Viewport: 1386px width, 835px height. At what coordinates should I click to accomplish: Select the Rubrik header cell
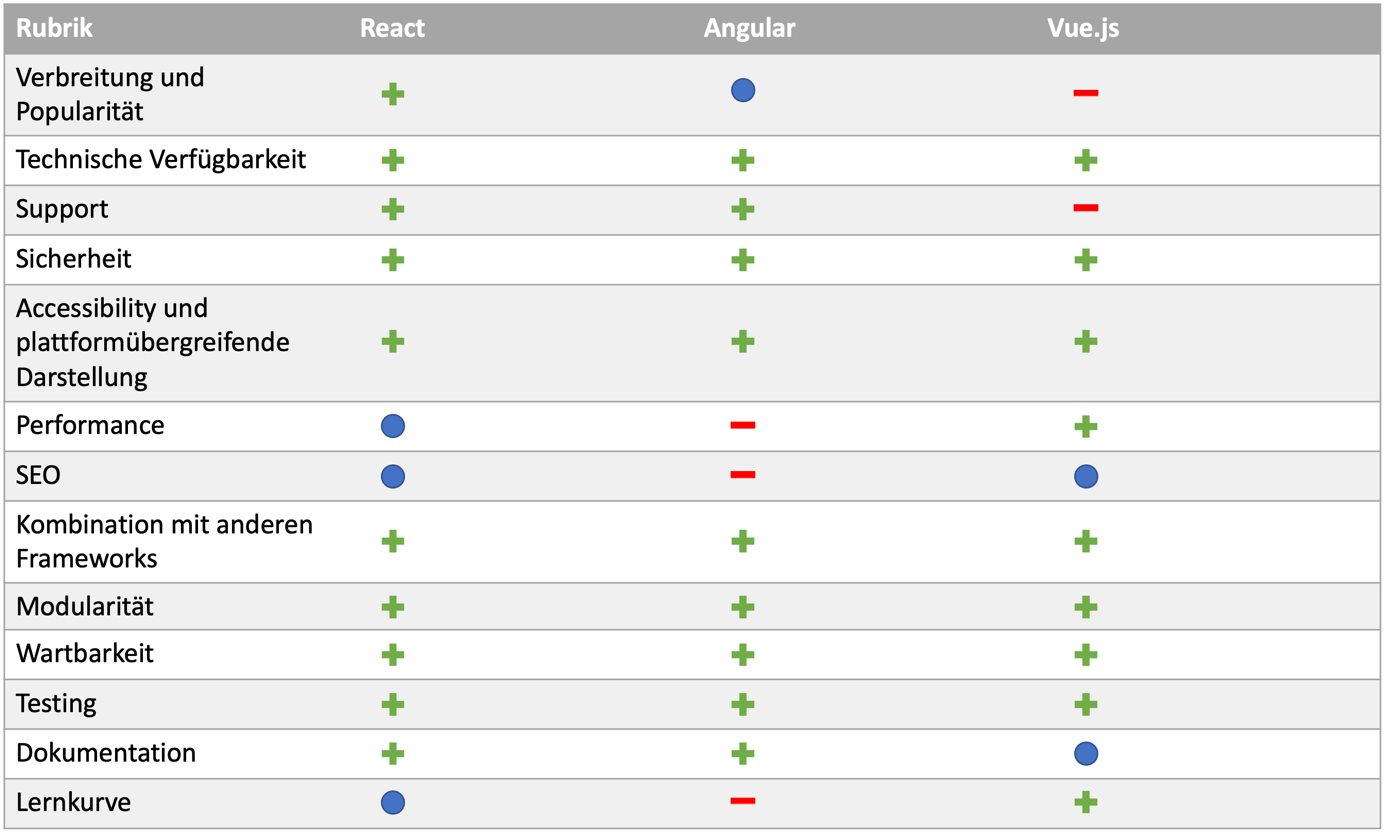tap(54, 28)
